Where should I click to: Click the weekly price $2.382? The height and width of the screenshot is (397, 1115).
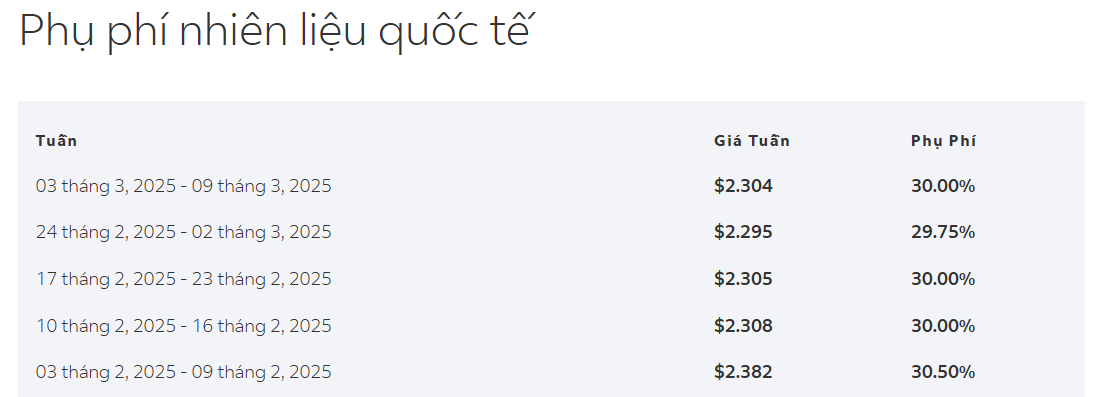coord(743,372)
